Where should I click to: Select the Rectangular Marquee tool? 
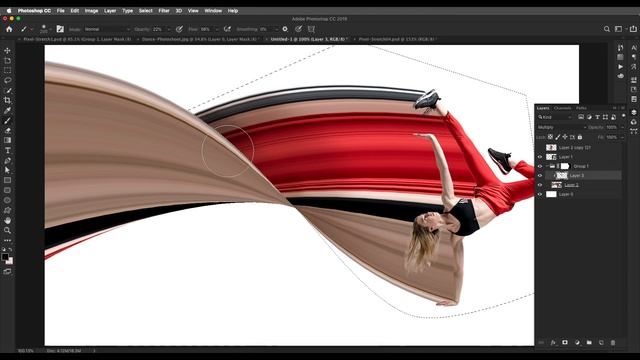click(x=7, y=71)
